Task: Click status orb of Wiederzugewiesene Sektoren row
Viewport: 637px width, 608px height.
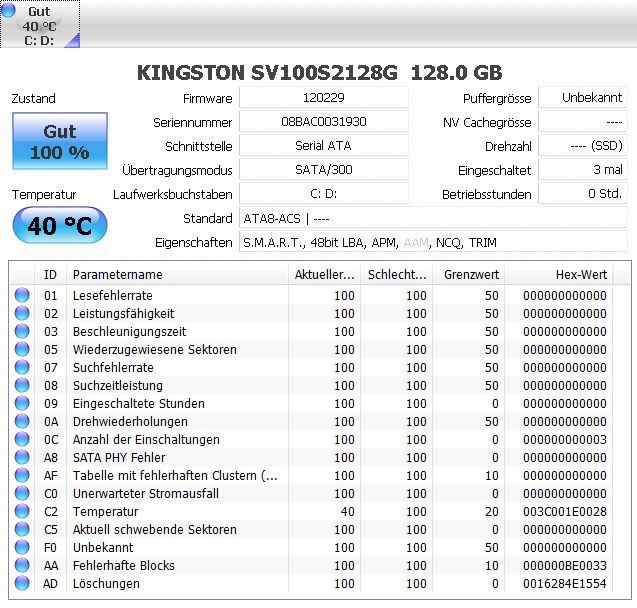Action: pos(22,349)
